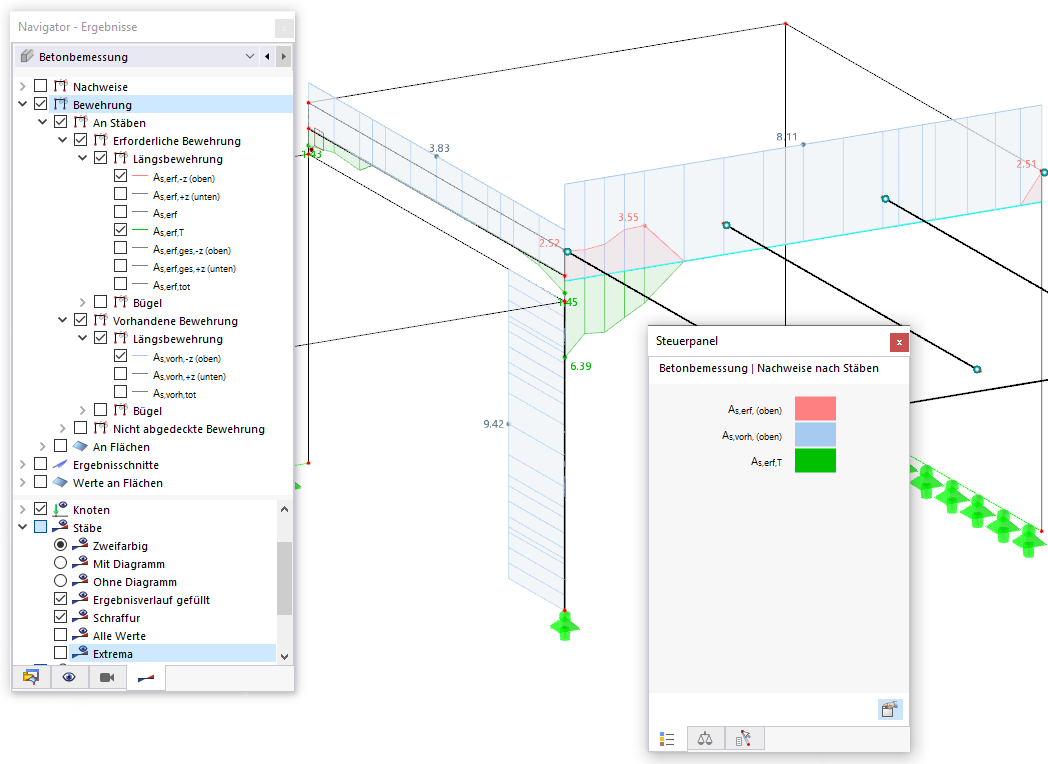The height and width of the screenshot is (764, 1048).
Task: Uncheck Ergebnisverlauf gefüllt checkbox
Action: pyautogui.click(x=60, y=599)
